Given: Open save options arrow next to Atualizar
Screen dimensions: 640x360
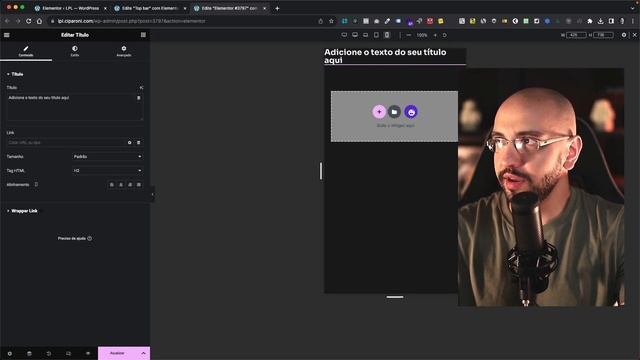Looking at the screenshot, I should coord(143,353).
